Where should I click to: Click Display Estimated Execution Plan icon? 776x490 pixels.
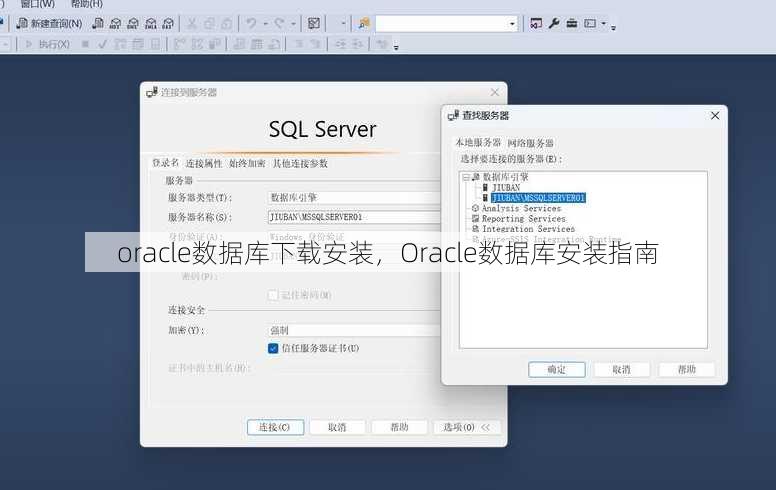120,44
